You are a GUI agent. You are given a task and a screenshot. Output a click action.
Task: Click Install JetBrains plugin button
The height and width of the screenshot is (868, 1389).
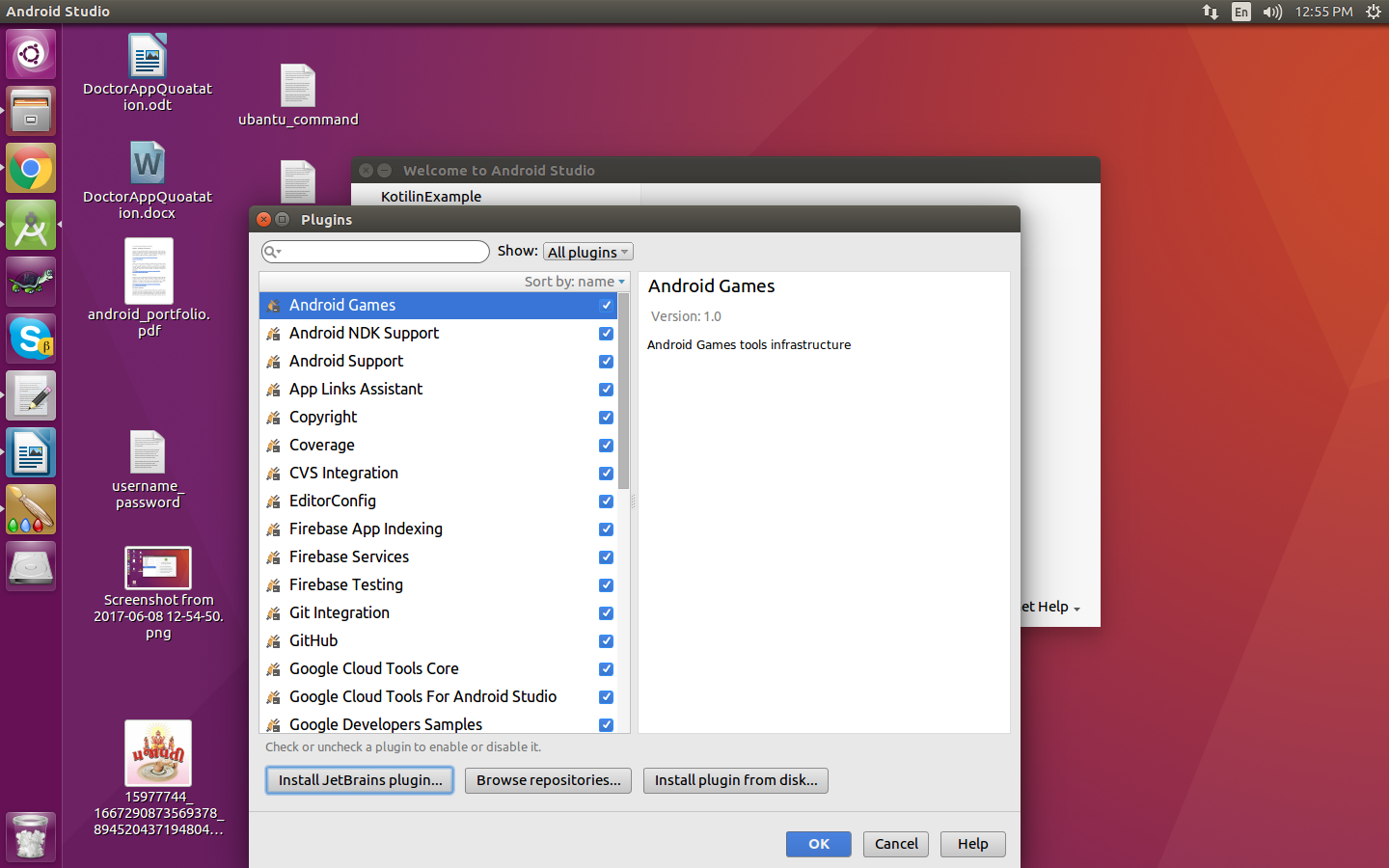click(x=360, y=780)
